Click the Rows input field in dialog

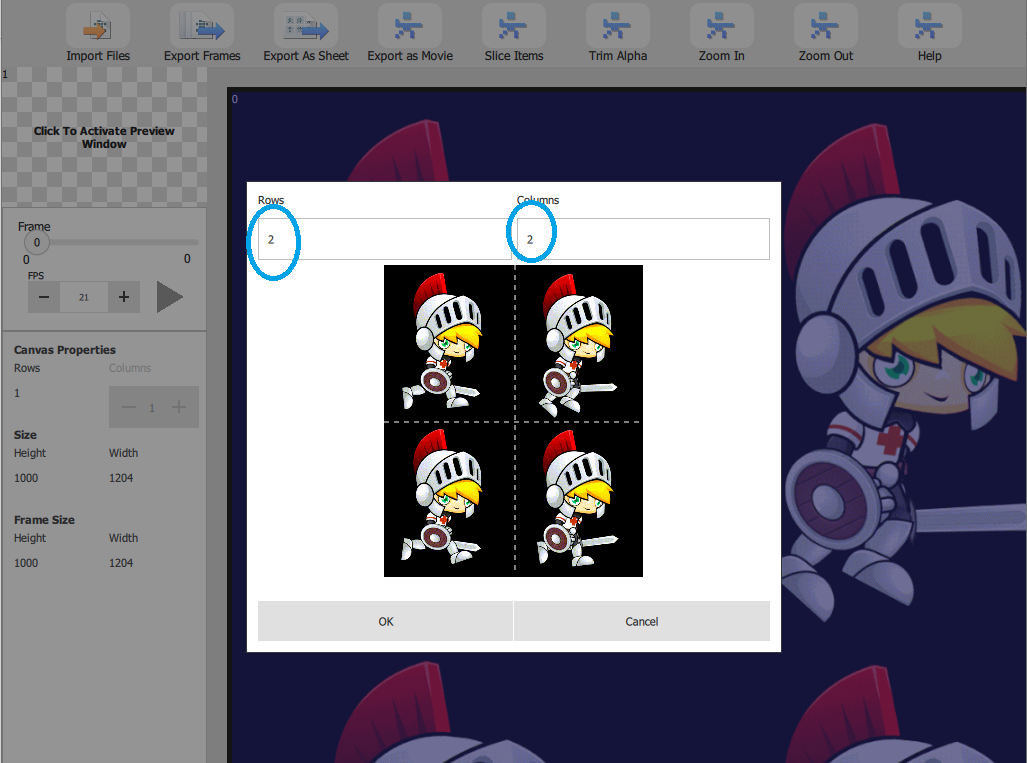384,239
